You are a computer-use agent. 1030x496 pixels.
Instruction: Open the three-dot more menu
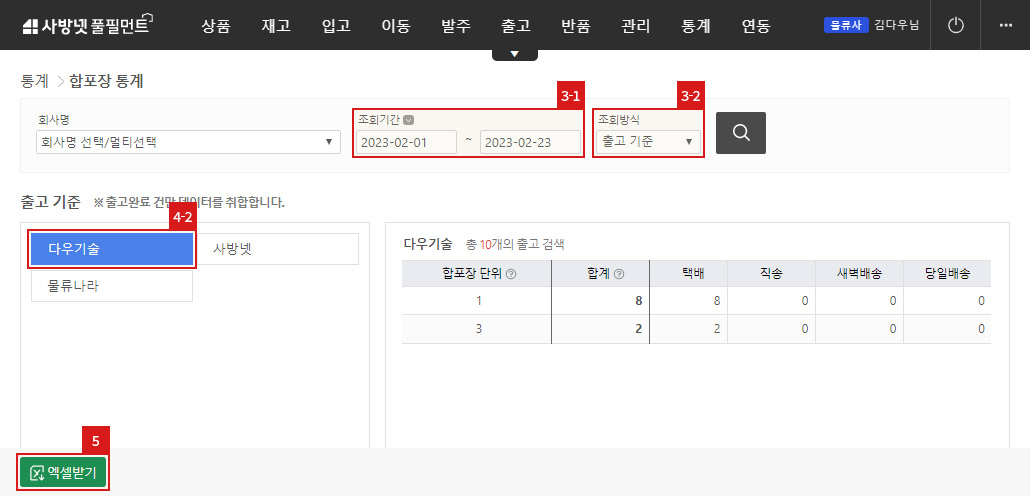coord(1005,25)
